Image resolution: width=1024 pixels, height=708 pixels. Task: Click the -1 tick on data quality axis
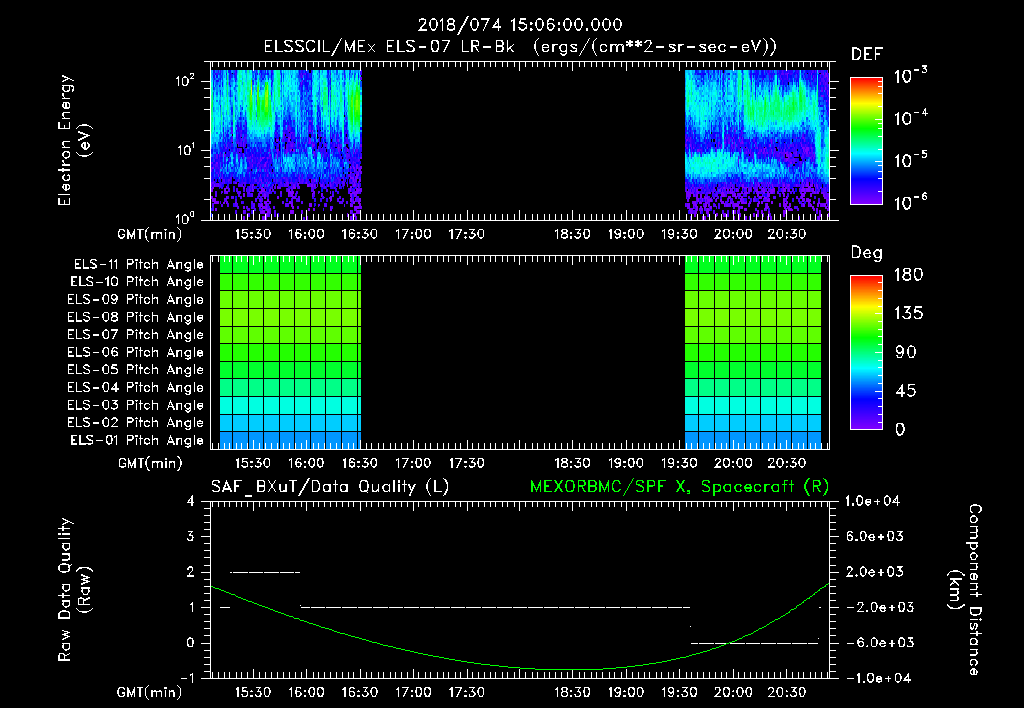coord(187,678)
